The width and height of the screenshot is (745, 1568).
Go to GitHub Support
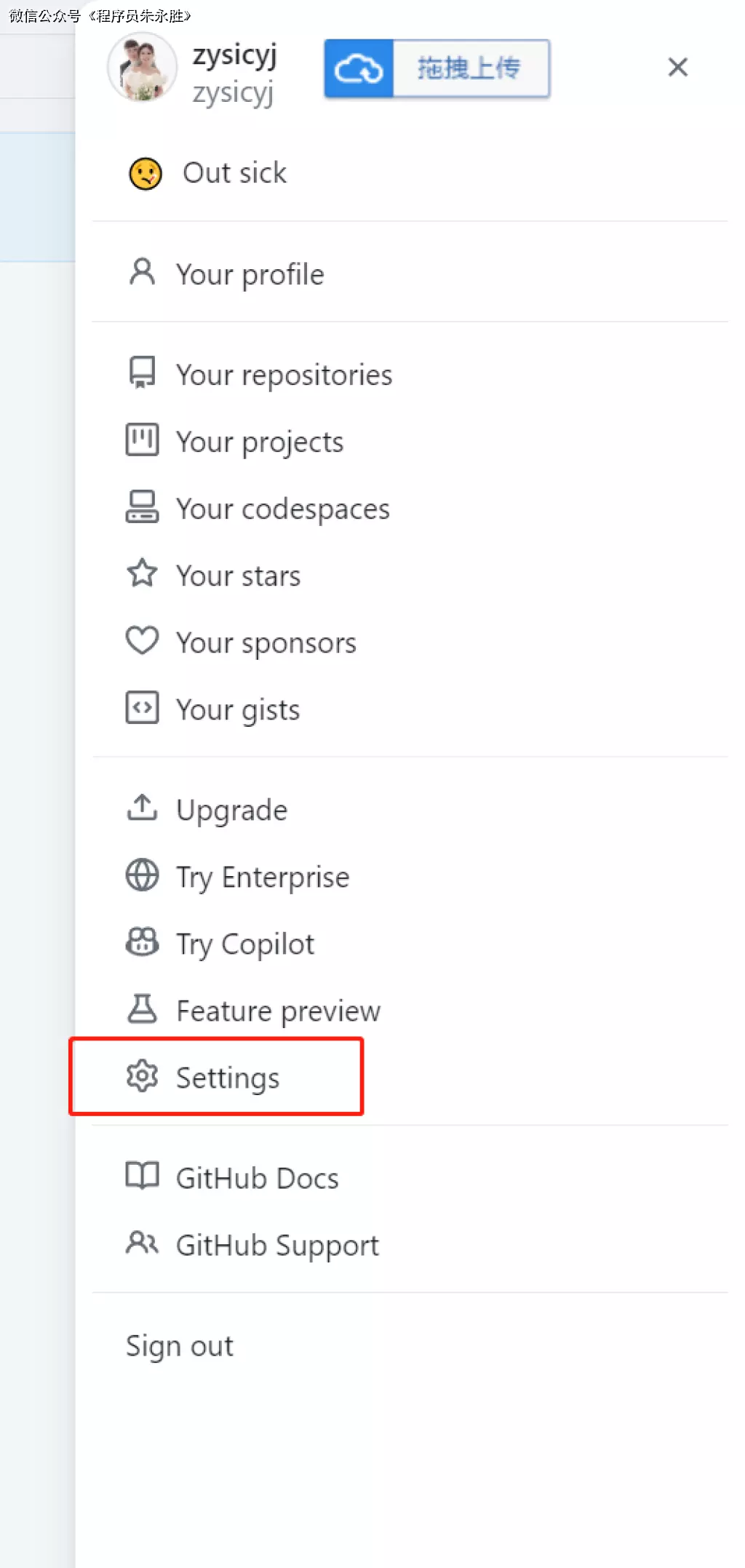point(276,1245)
